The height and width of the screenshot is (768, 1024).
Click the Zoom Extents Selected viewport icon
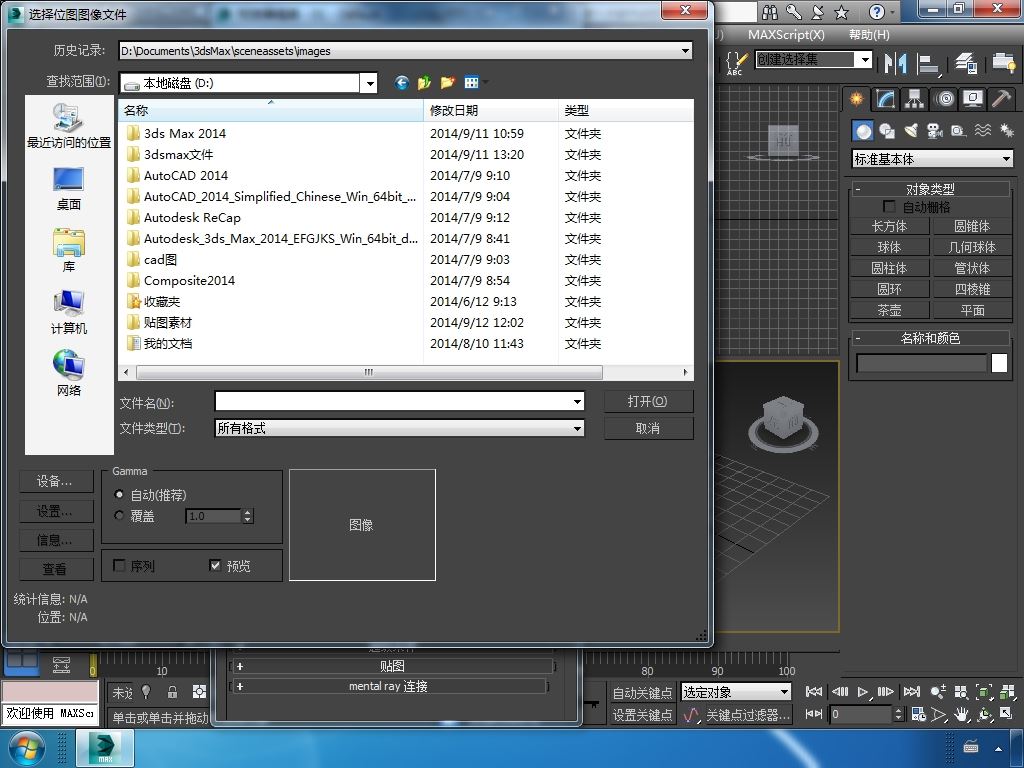(x=984, y=692)
